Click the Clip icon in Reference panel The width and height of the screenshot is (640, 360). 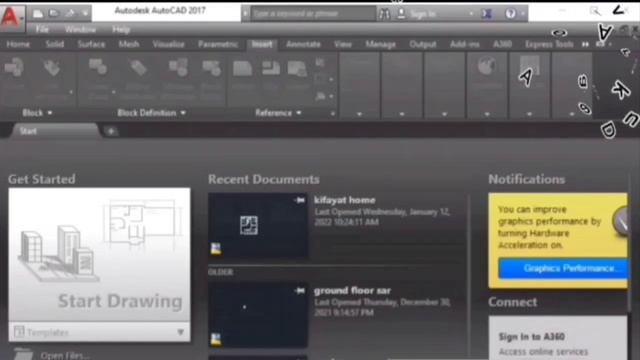pos(271,68)
